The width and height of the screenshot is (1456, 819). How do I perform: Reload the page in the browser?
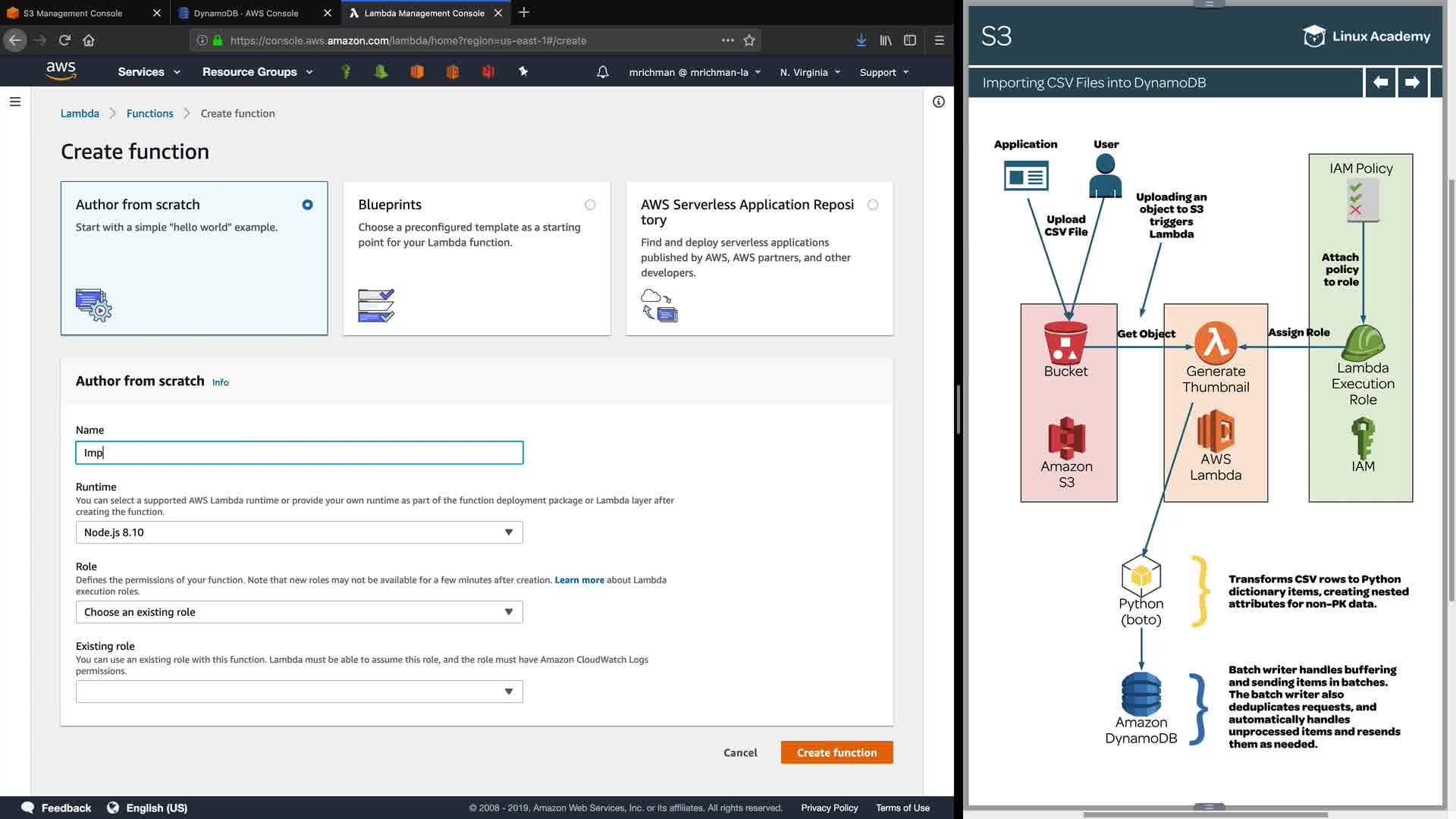(64, 40)
